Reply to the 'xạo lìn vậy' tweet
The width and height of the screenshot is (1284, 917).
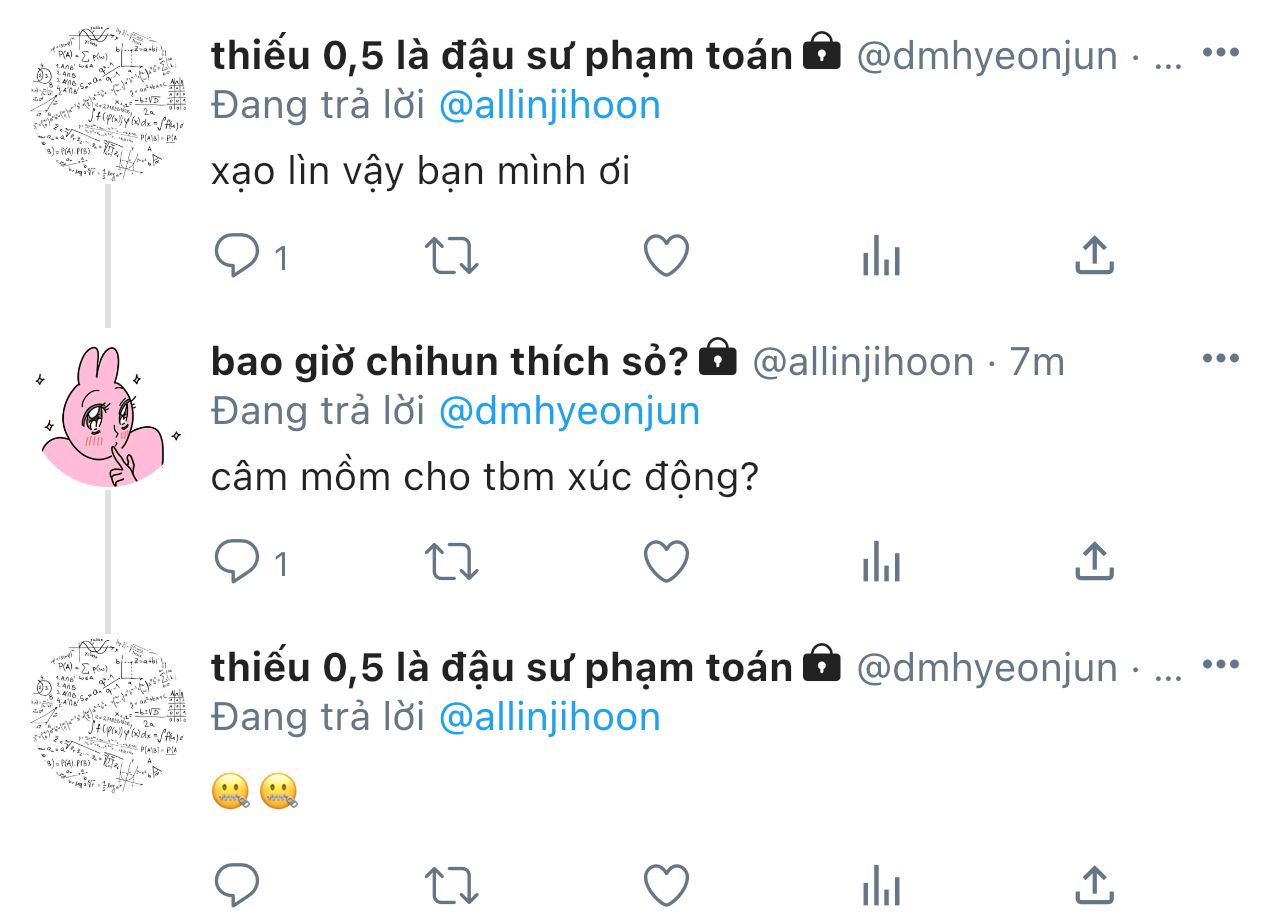click(238, 256)
